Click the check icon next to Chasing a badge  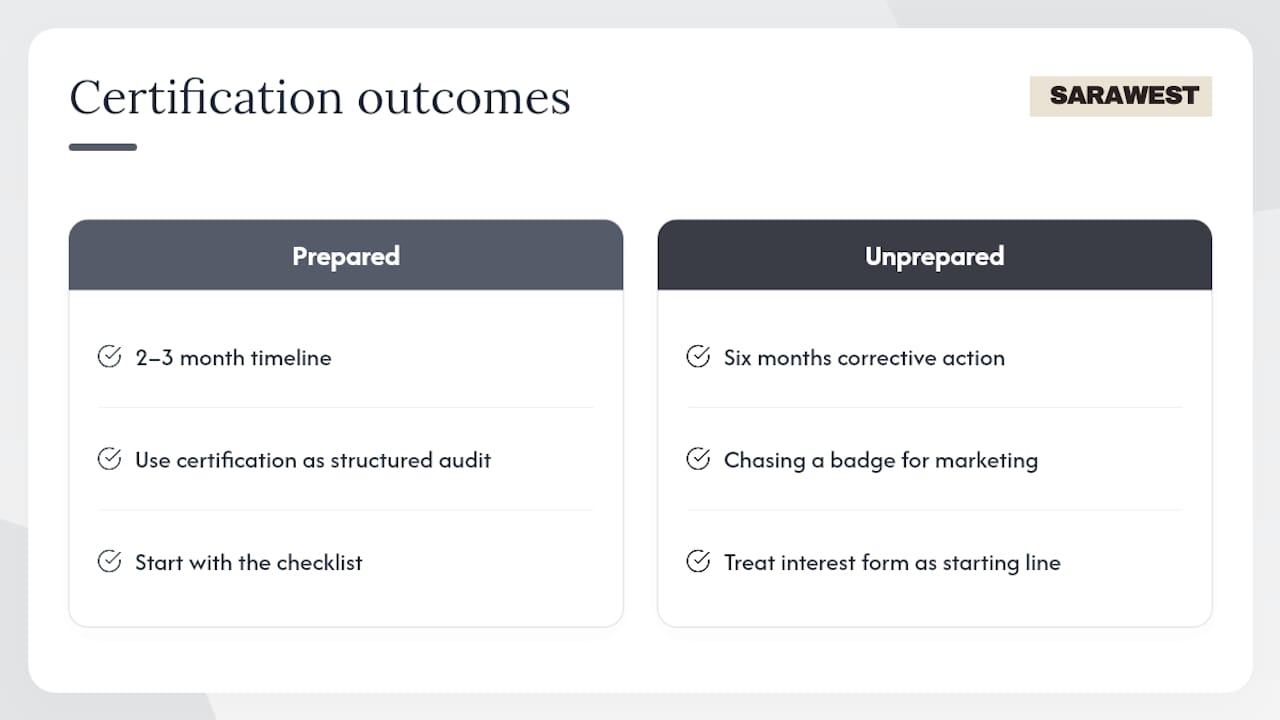tap(698, 459)
